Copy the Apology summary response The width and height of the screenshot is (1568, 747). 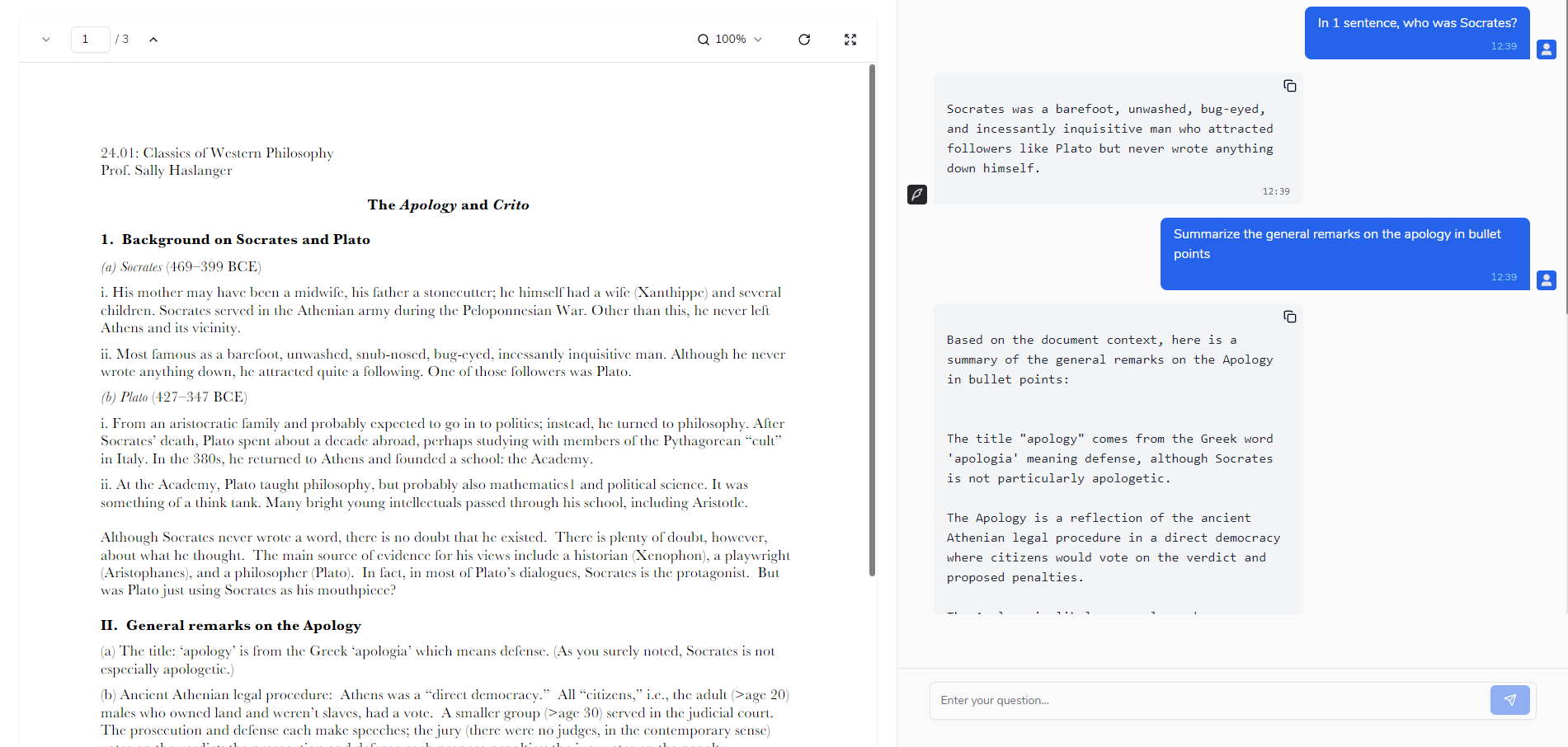click(x=1289, y=317)
